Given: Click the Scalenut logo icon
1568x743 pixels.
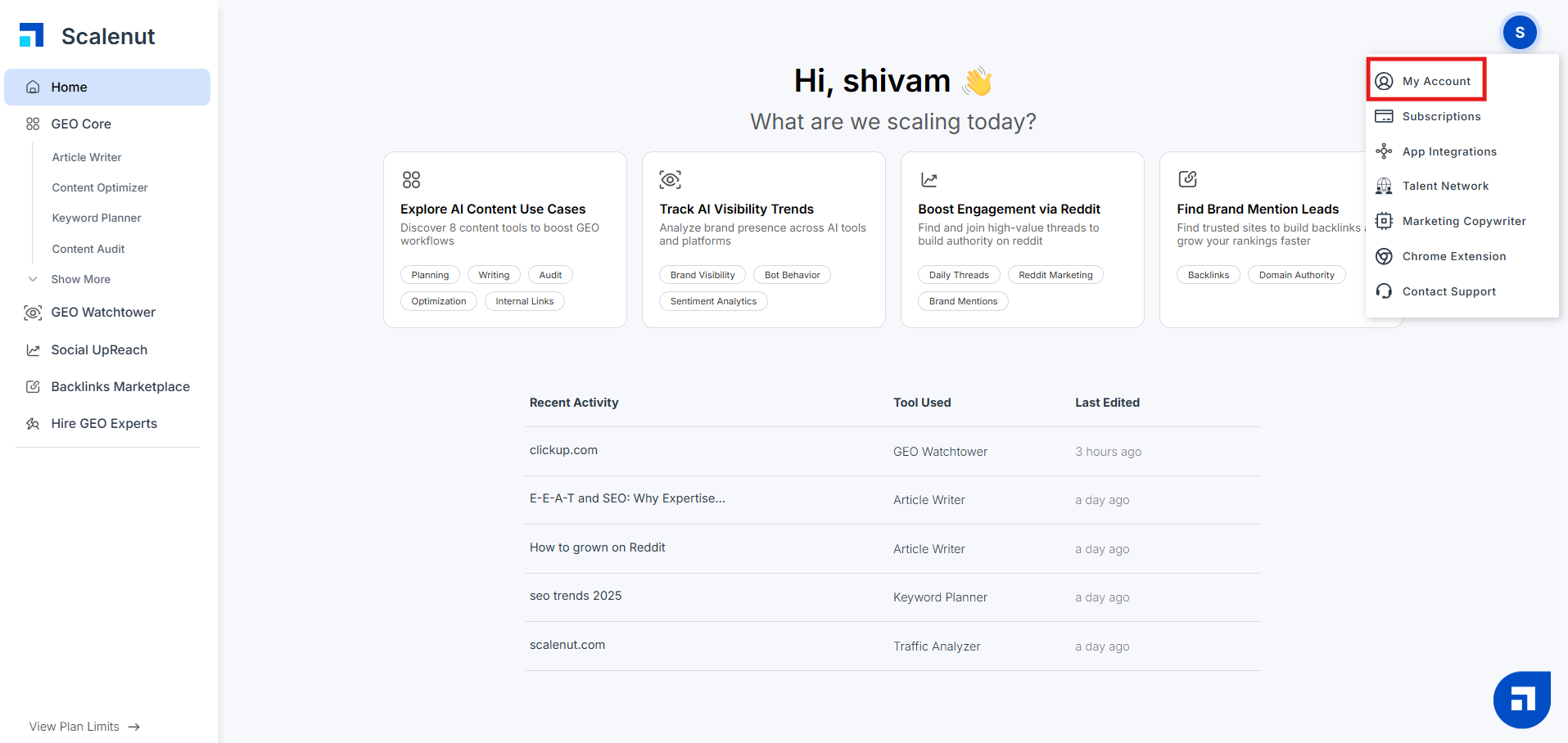Looking at the screenshot, I should [31, 35].
